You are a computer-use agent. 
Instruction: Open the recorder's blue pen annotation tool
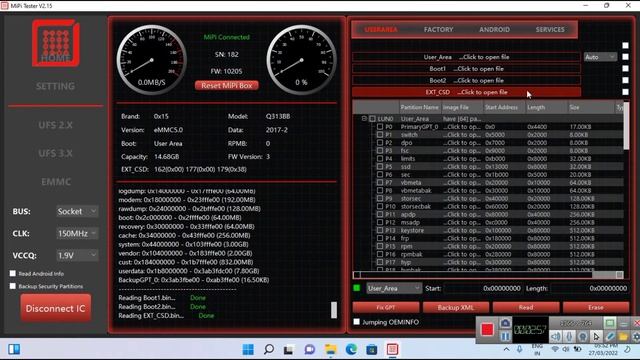pos(610,337)
